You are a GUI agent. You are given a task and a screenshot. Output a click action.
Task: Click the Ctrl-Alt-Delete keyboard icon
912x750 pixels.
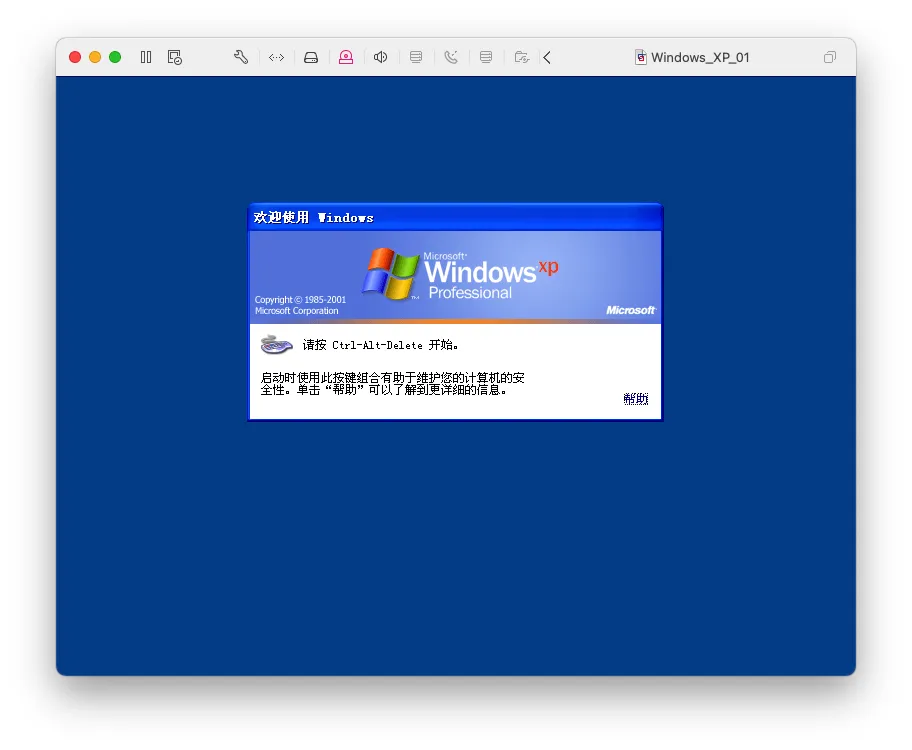(x=276, y=344)
